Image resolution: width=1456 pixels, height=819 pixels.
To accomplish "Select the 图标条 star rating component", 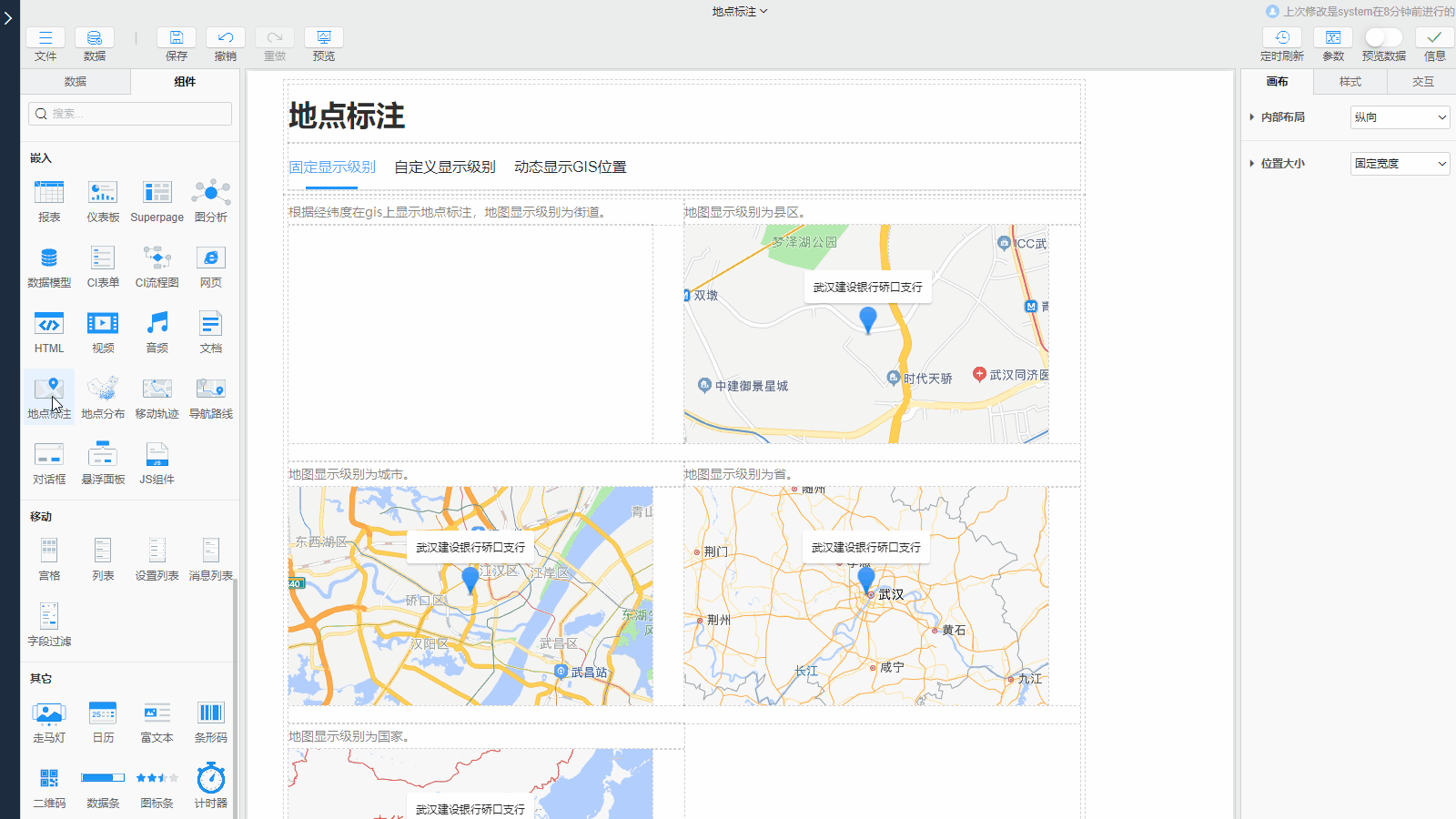I will tap(157, 779).
